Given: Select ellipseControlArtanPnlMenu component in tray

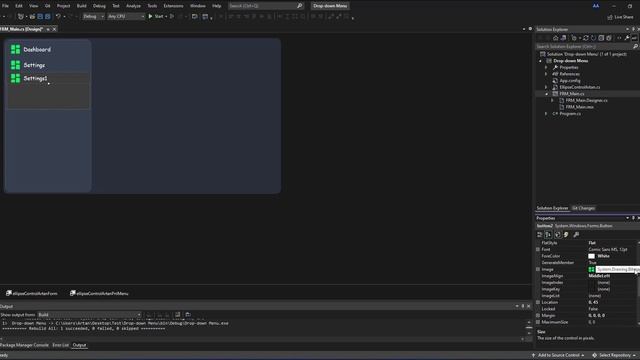Looking at the screenshot, I should pos(99,293).
